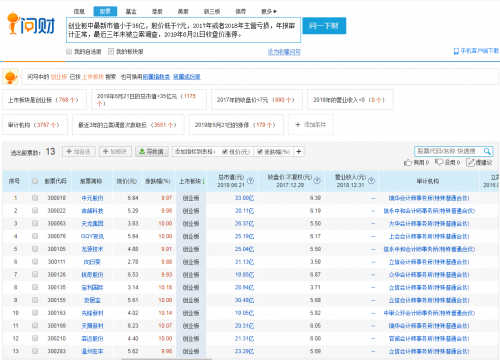Image resolution: width=500 pixels, height=360 pixels.
Task: Click the 所属成份股 link
Action: (x=187, y=77)
